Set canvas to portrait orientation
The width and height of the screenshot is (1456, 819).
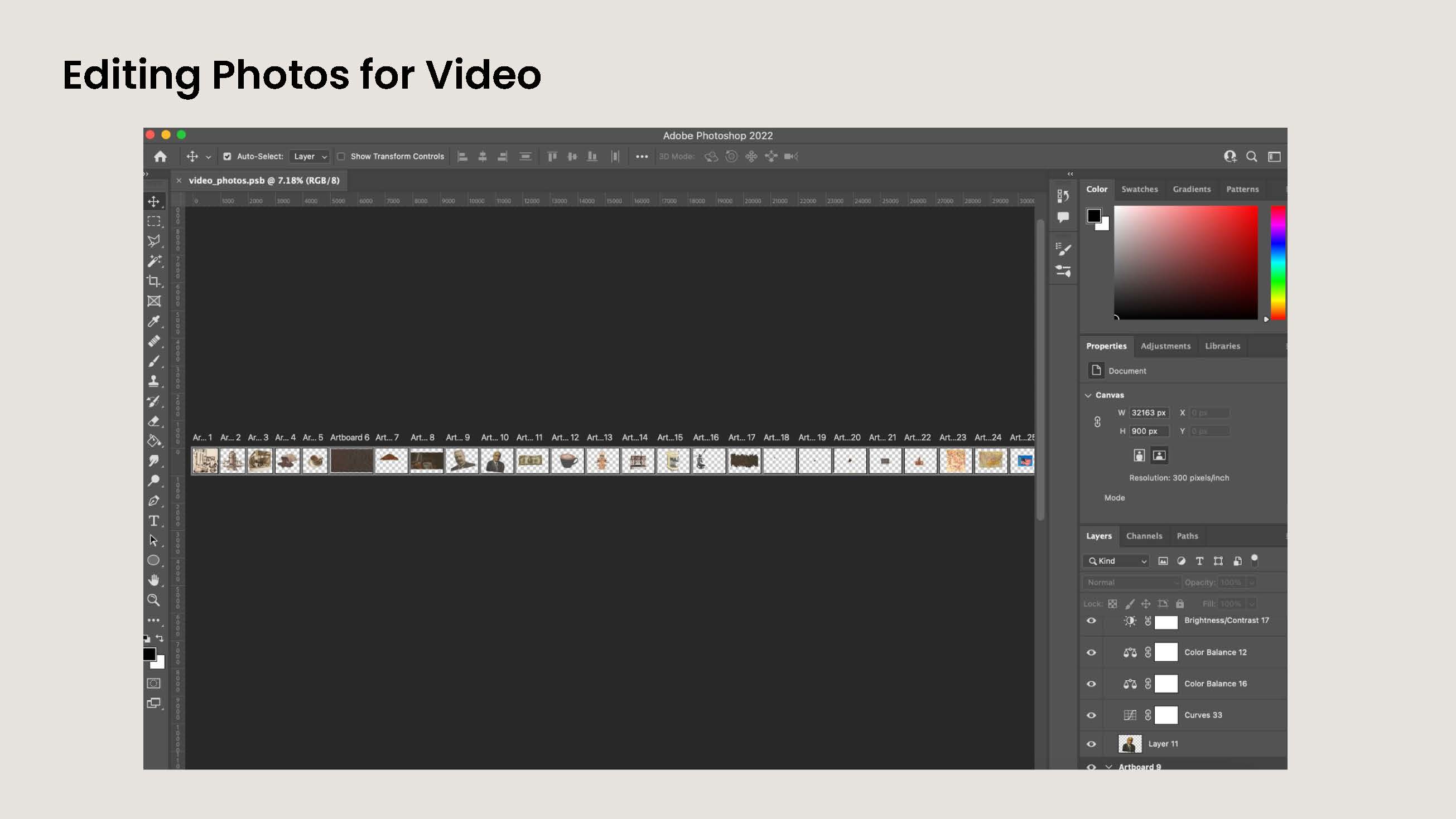click(x=1139, y=455)
